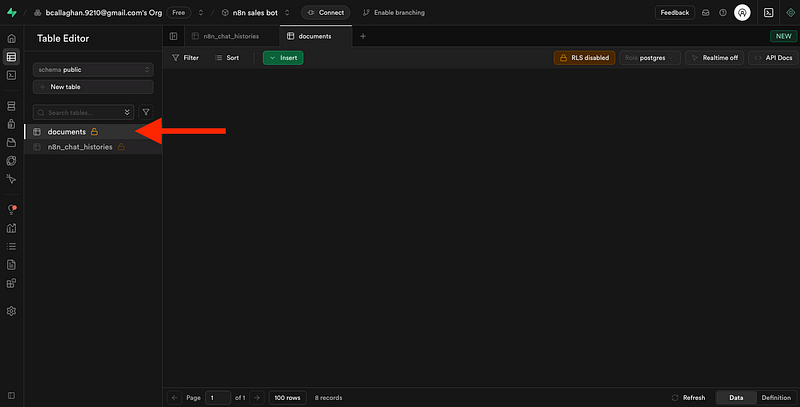Screen dimensions: 800x407
Task: Open the Database section icon in sidebar
Action: (11, 105)
